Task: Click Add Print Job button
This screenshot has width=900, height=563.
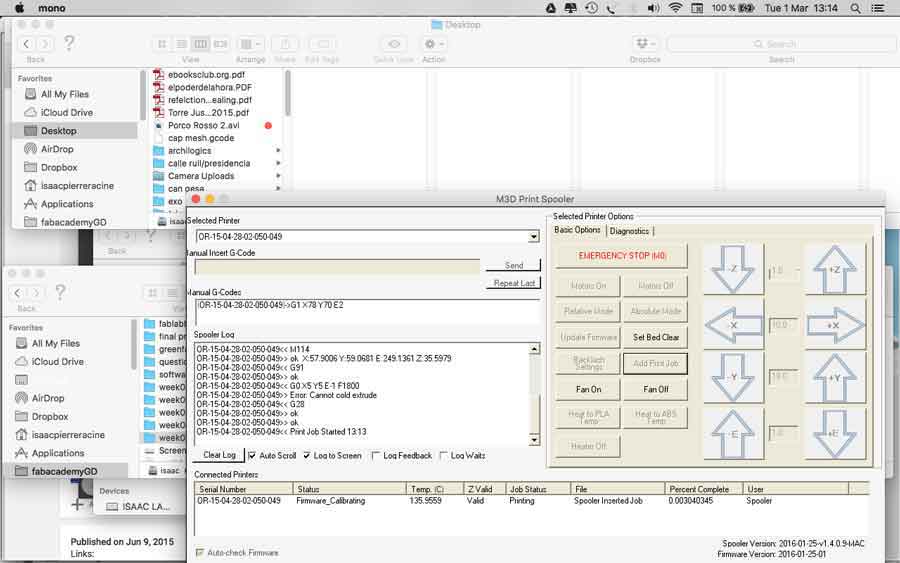Action: click(655, 363)
